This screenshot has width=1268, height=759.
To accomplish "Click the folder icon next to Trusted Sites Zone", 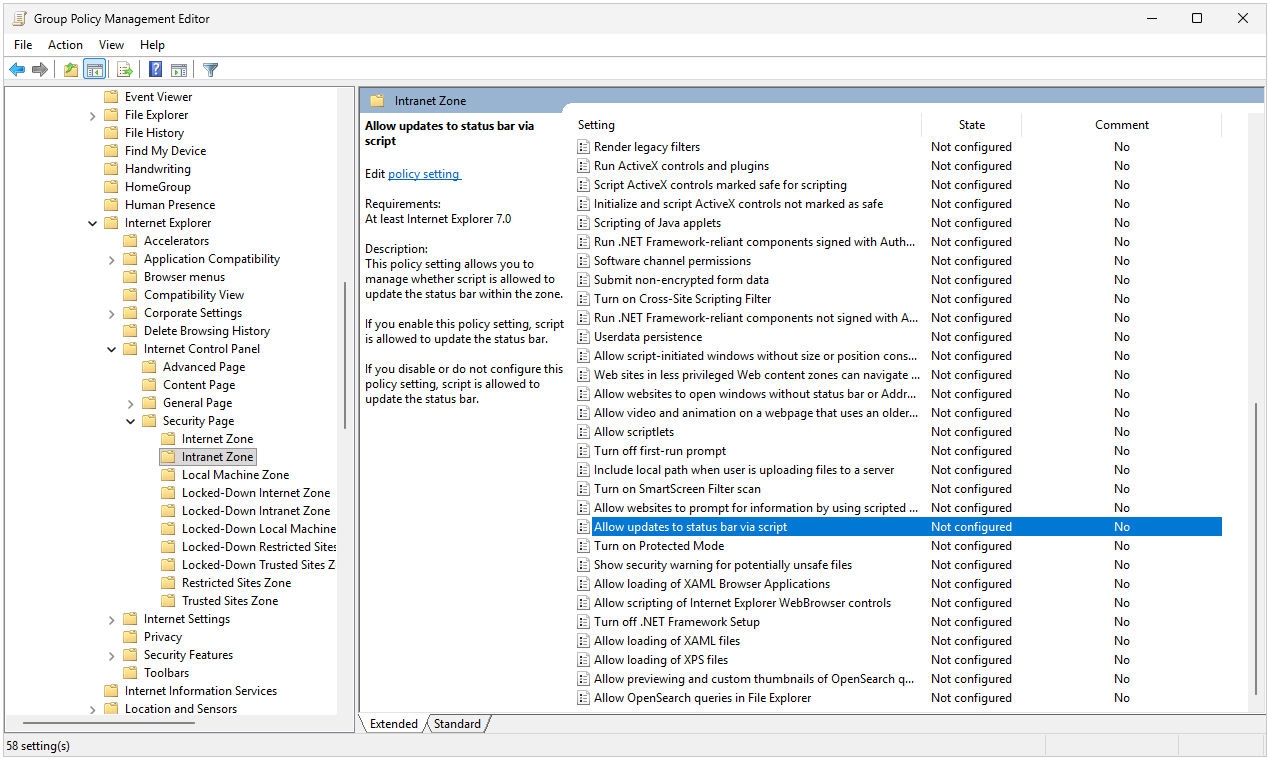I will [x=168, y=601].
